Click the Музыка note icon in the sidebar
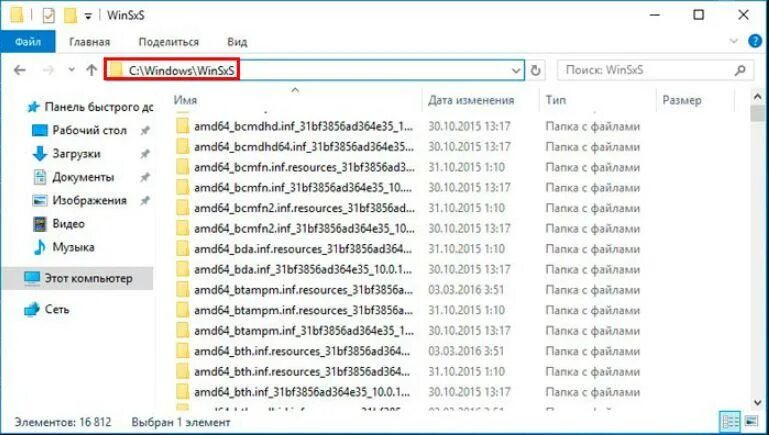769x435 pixels. coord(39,247)
